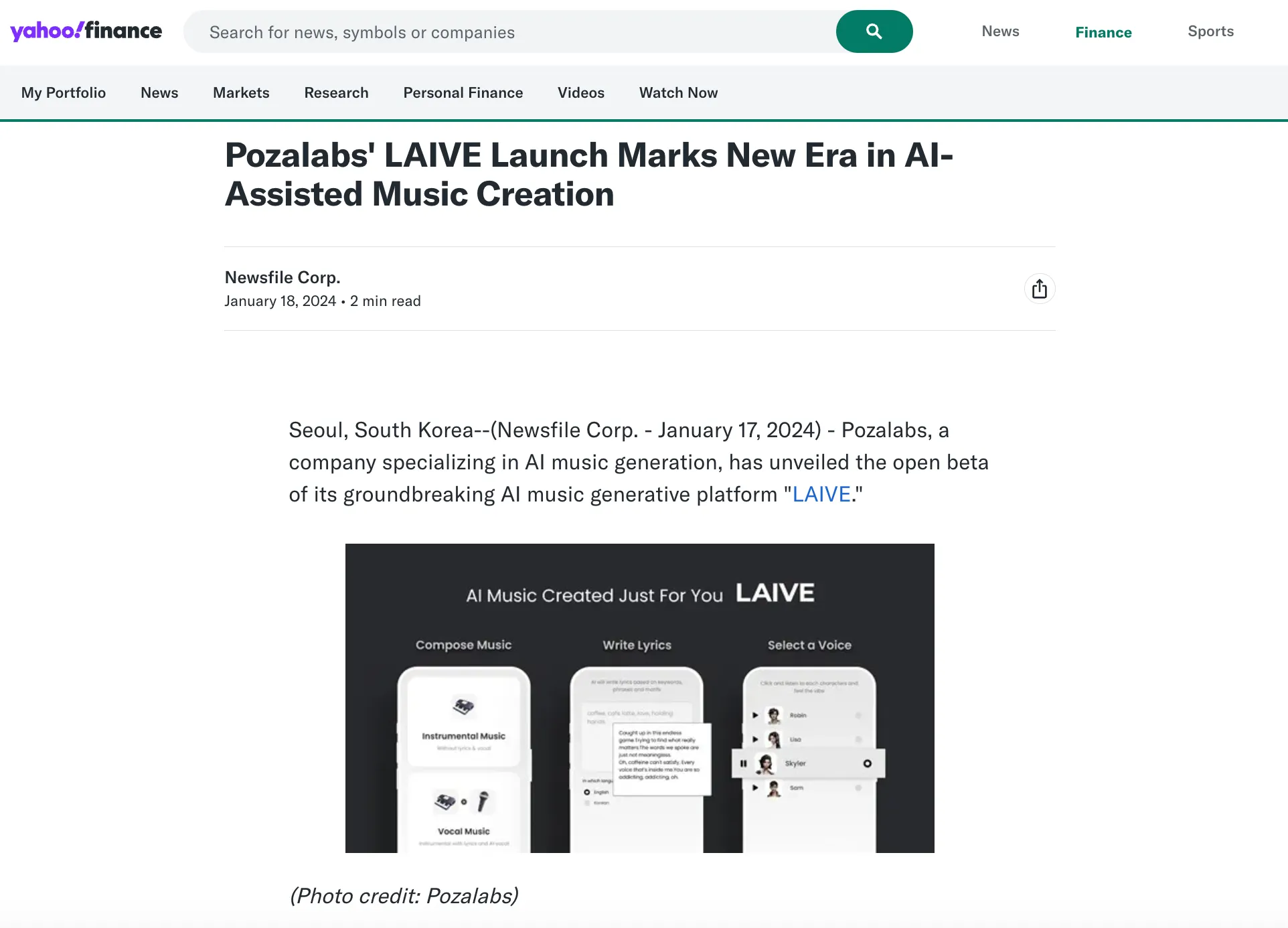Image resolution: width=1288 pixels, height=928 pixels.
Task: Focus the search news and symbols field
Action: [509, 31]
